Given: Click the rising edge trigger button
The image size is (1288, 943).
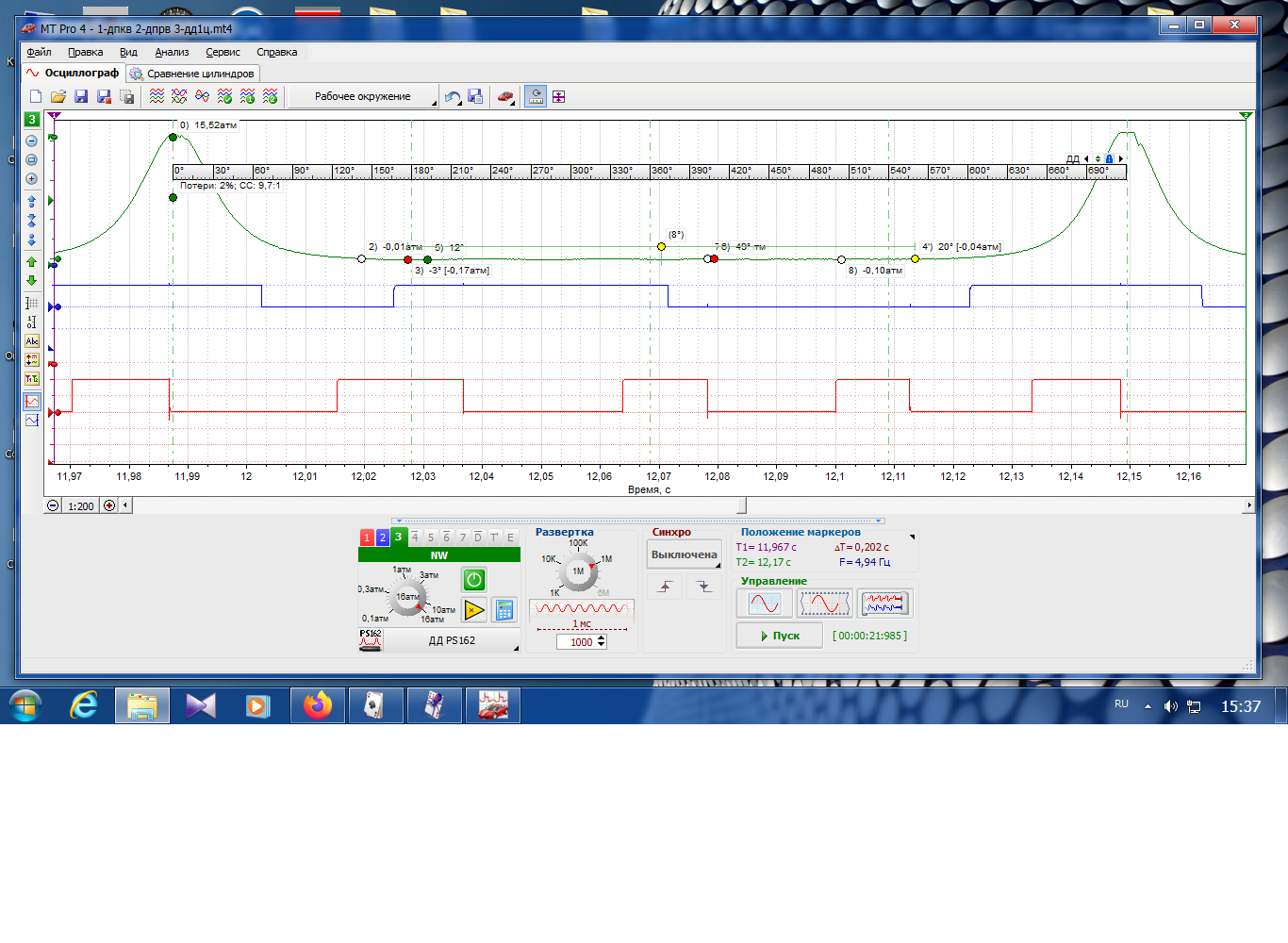Looking at the screenshot, I should (665, 587).
